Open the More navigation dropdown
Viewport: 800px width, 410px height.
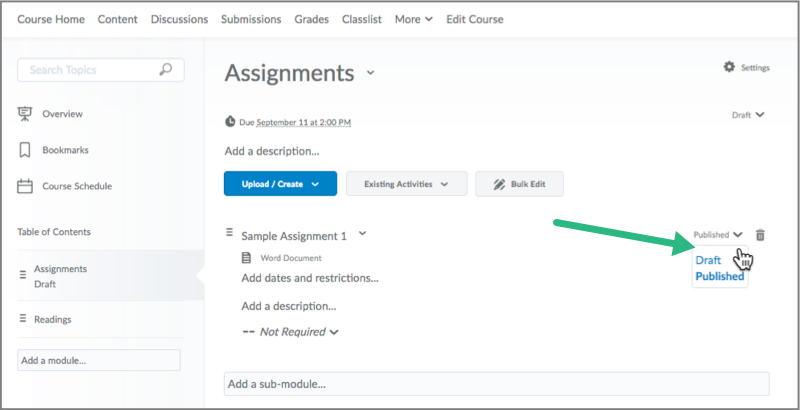click(413, 19)
